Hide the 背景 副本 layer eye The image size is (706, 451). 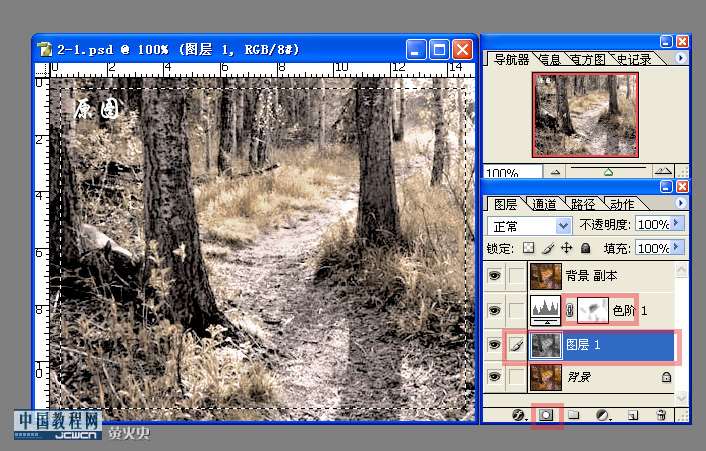(494, 275)
